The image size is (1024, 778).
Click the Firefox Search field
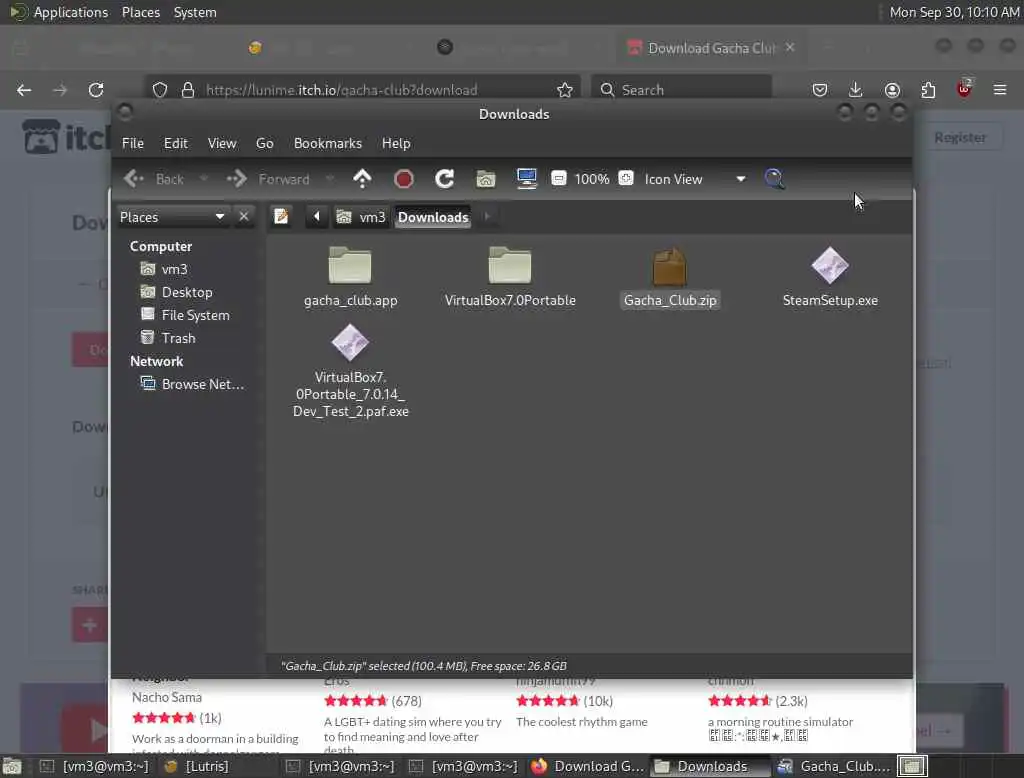[x=681, y=90]
